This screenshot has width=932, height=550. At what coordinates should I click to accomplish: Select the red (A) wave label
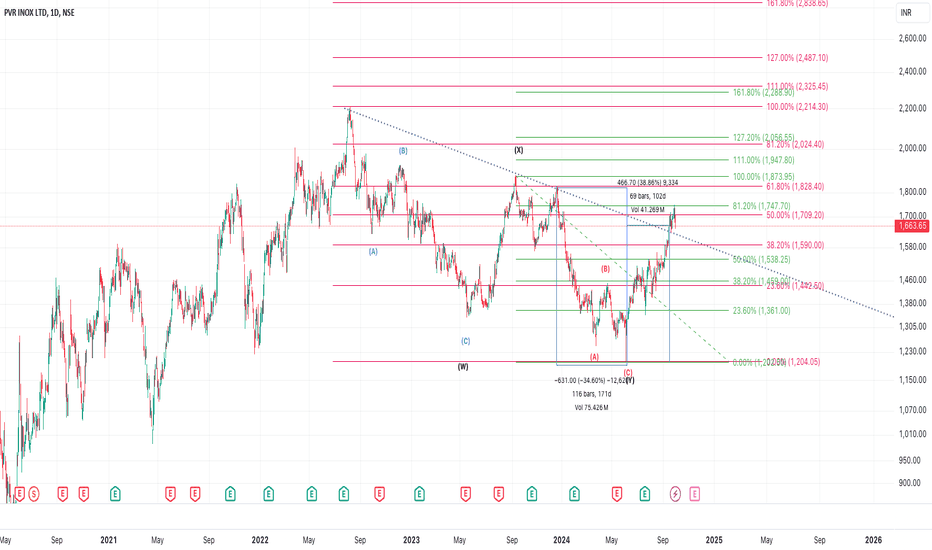[594, 357]
